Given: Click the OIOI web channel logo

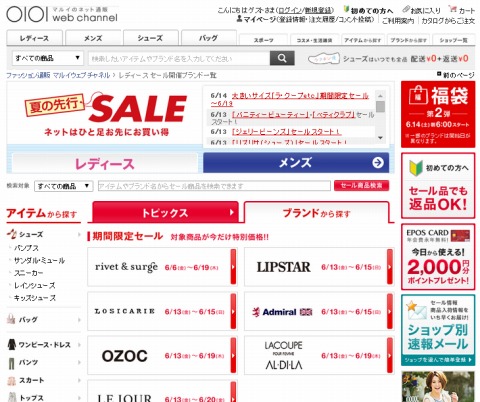Looking at the screenshot, I should (x=62, y=14).
